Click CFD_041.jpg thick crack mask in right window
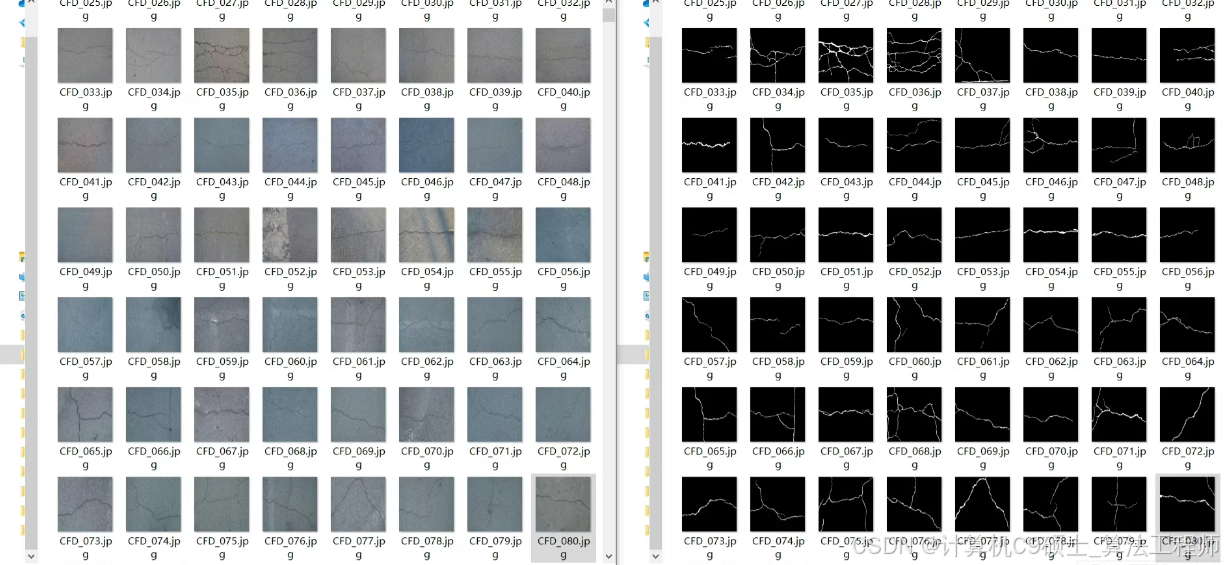This screenshot has height=565, width=1224. 709,145
